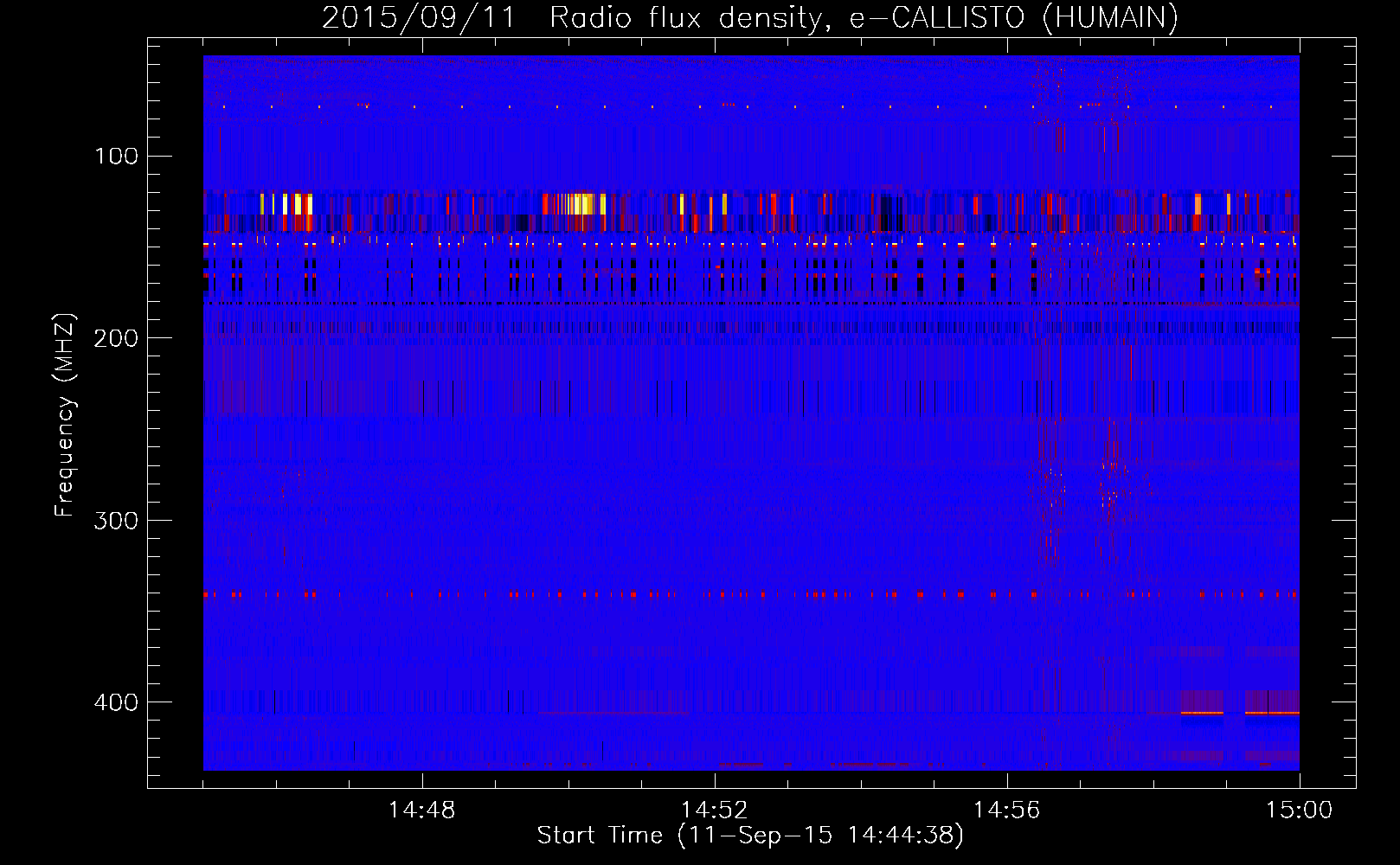Click the 14:52 time tick label
1400x865 pixels.
pyautogui.click(x=715, y=811)
